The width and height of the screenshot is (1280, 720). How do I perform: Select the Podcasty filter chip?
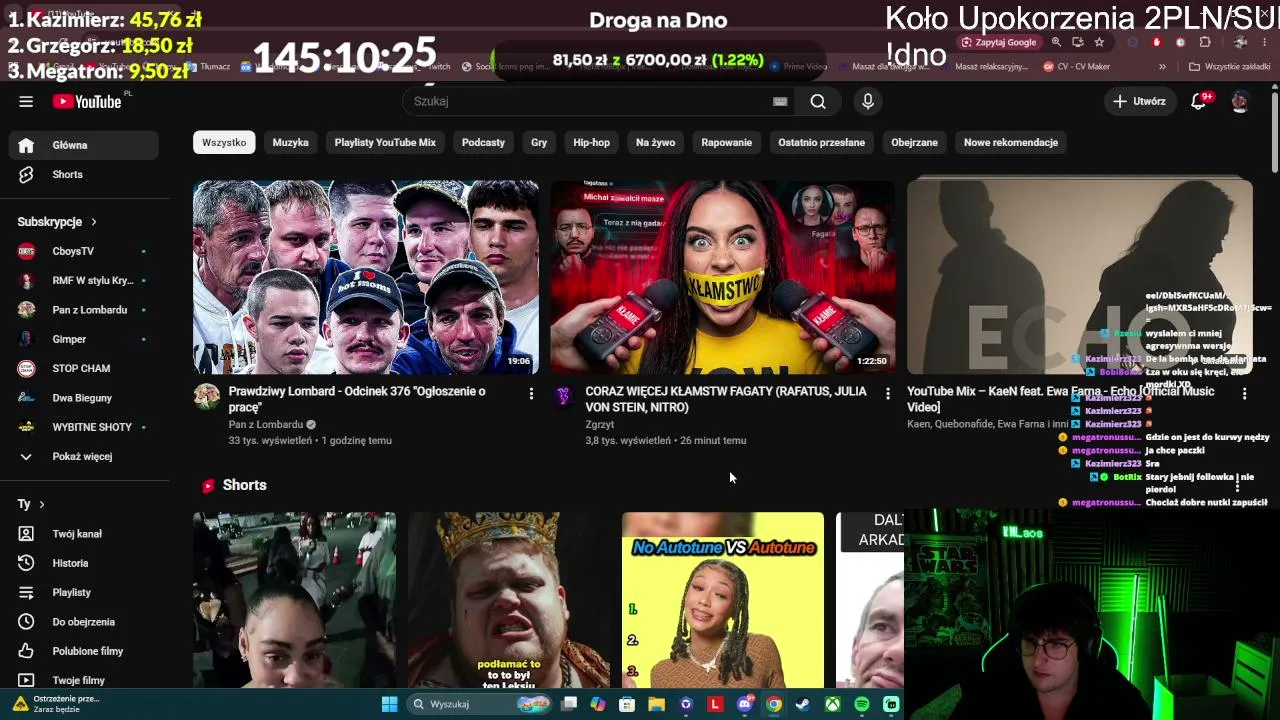click(x=483, y=142)
